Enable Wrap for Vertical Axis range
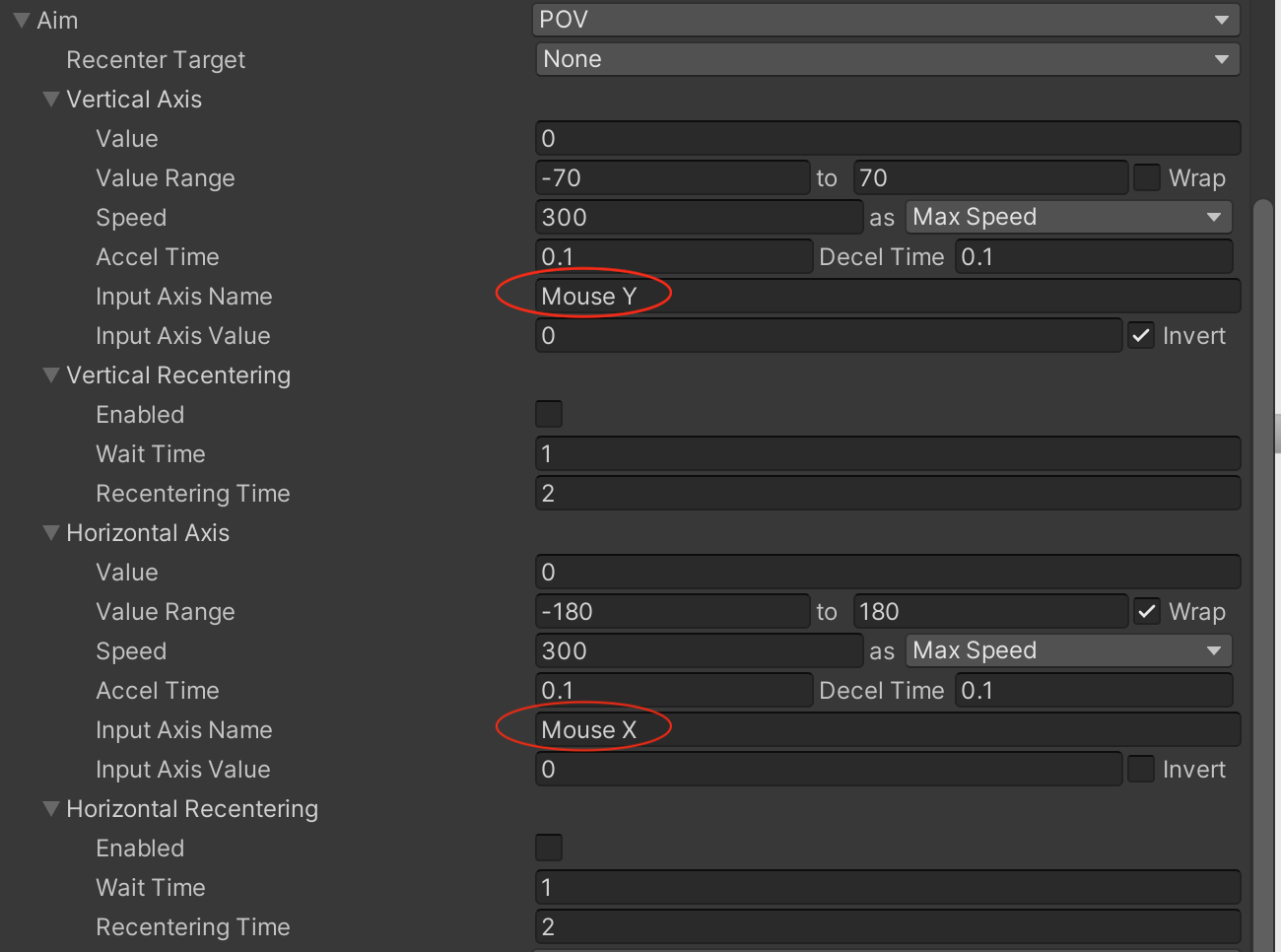 (1146, 178)
